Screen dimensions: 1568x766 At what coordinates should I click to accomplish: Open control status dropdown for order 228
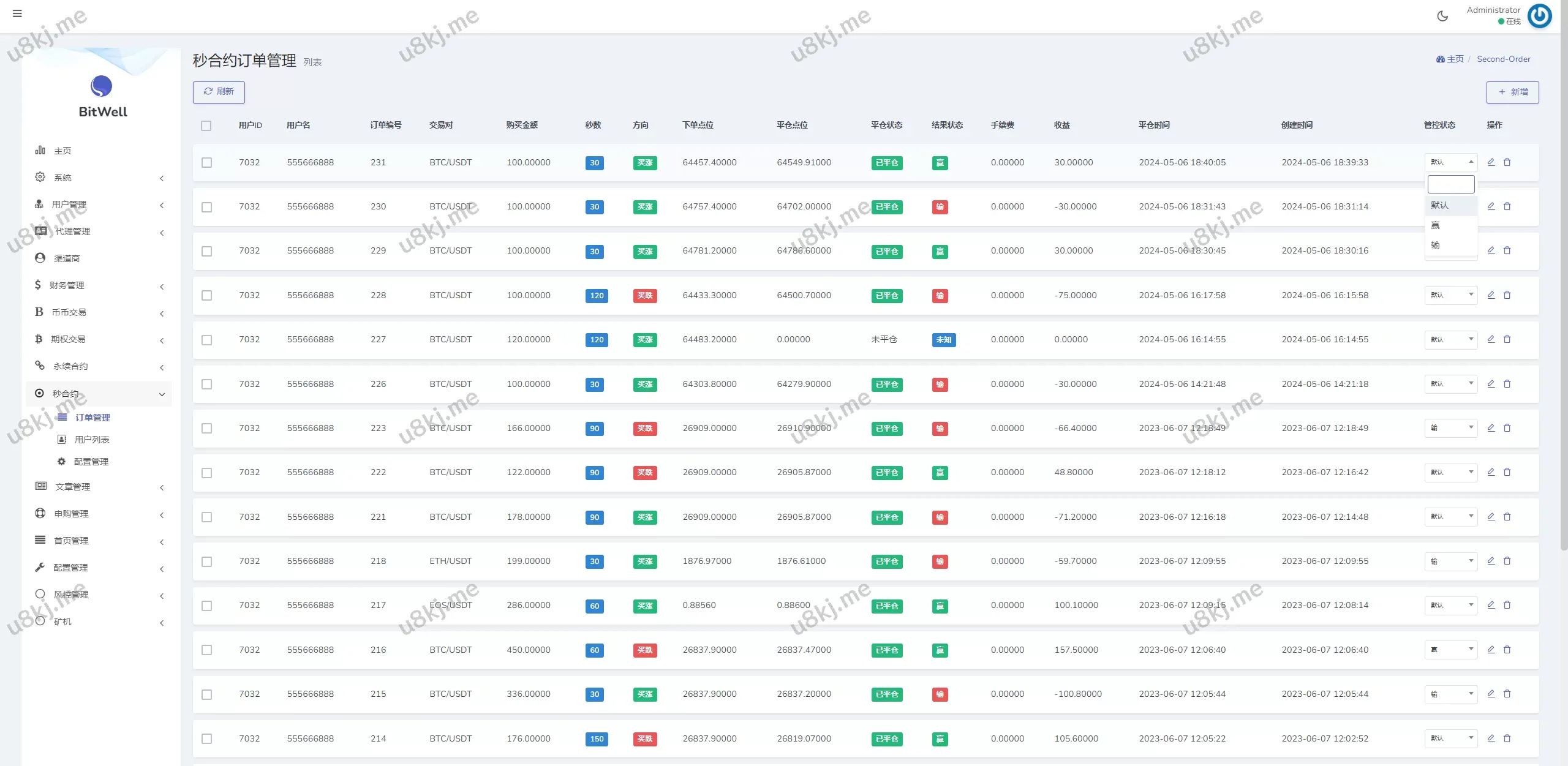[1450, 295]
